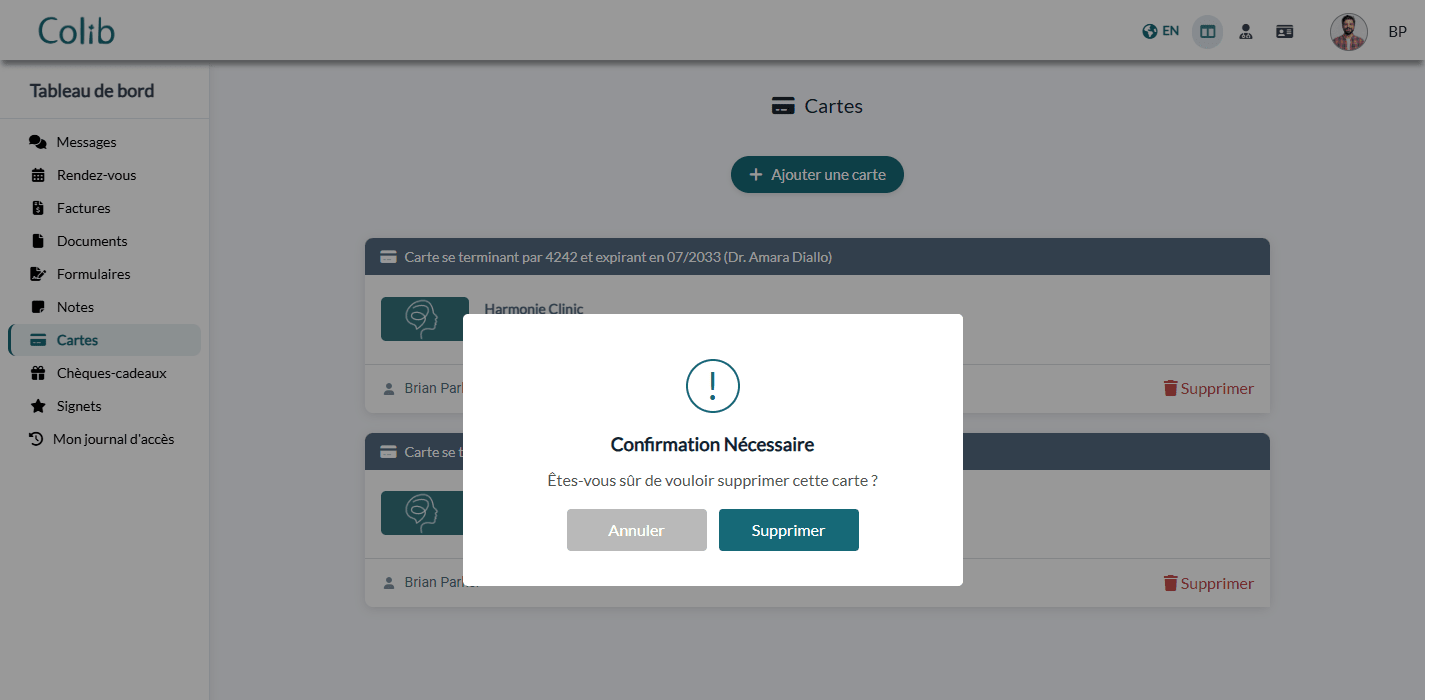Click the Formulaires pen icon
Screen dimensions: 1440x700
click(38, 274)
